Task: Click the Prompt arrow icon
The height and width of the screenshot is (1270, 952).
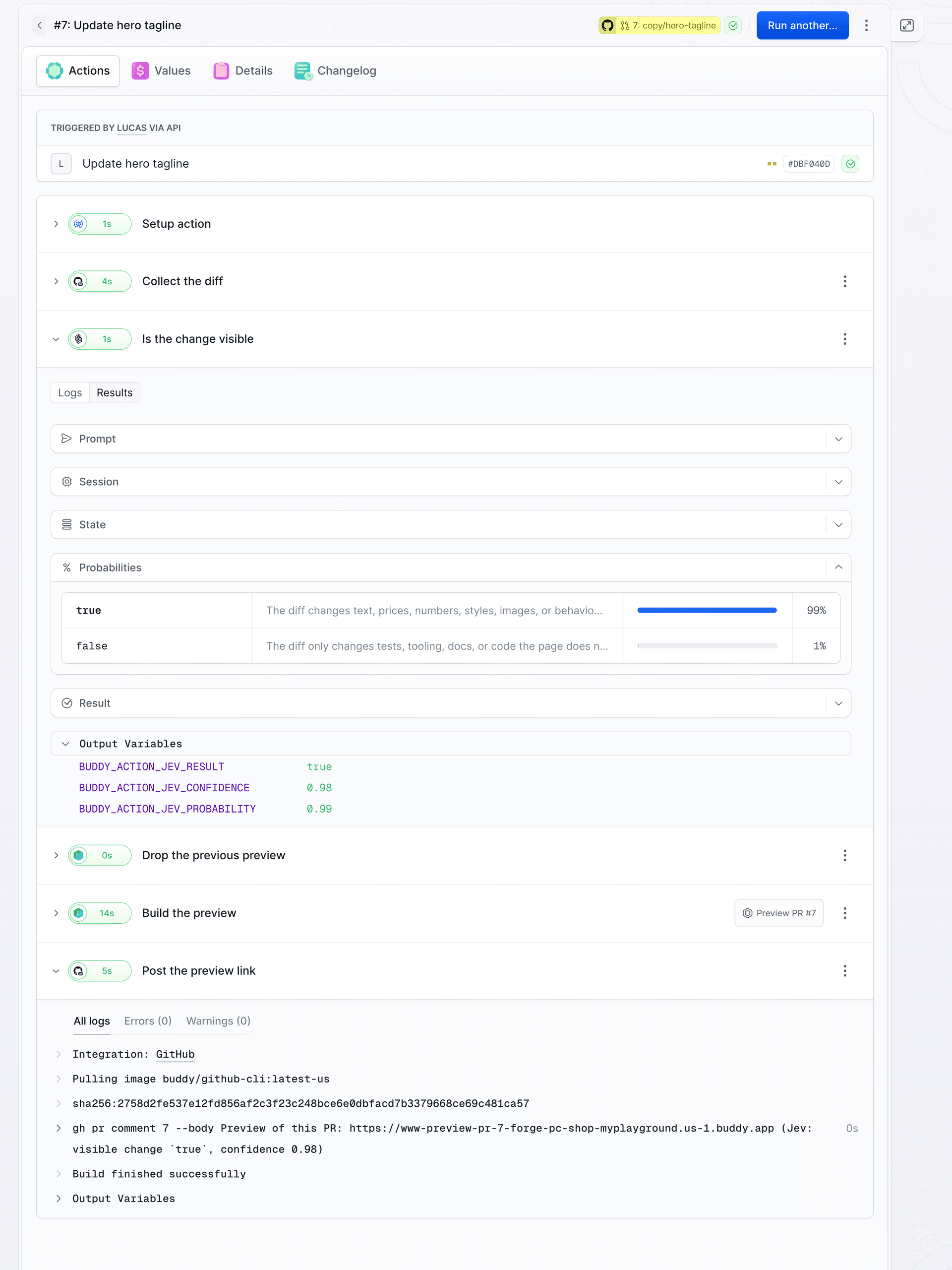Action: pyautogui.click(x=66, y=439)
